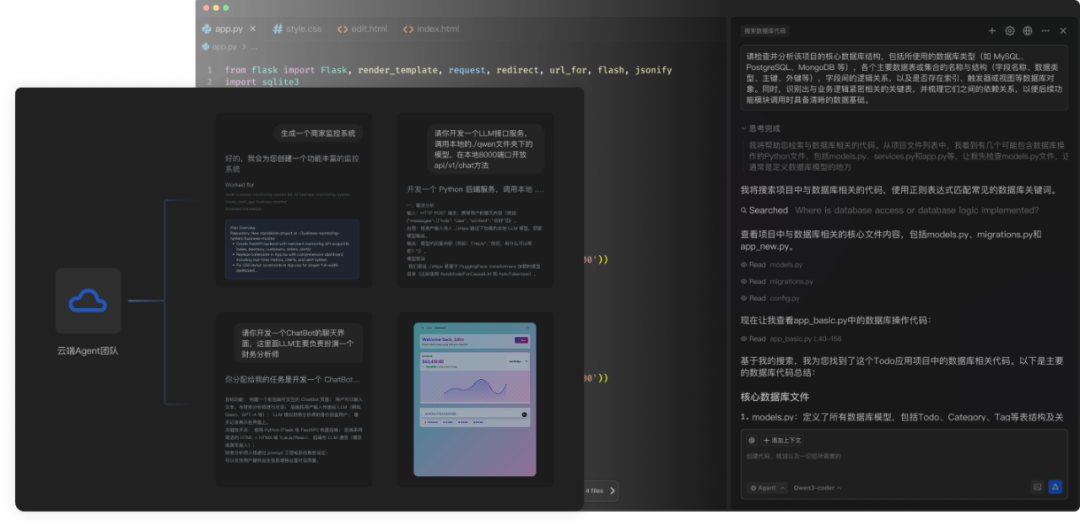Close the app.py tab

(253, 29)
